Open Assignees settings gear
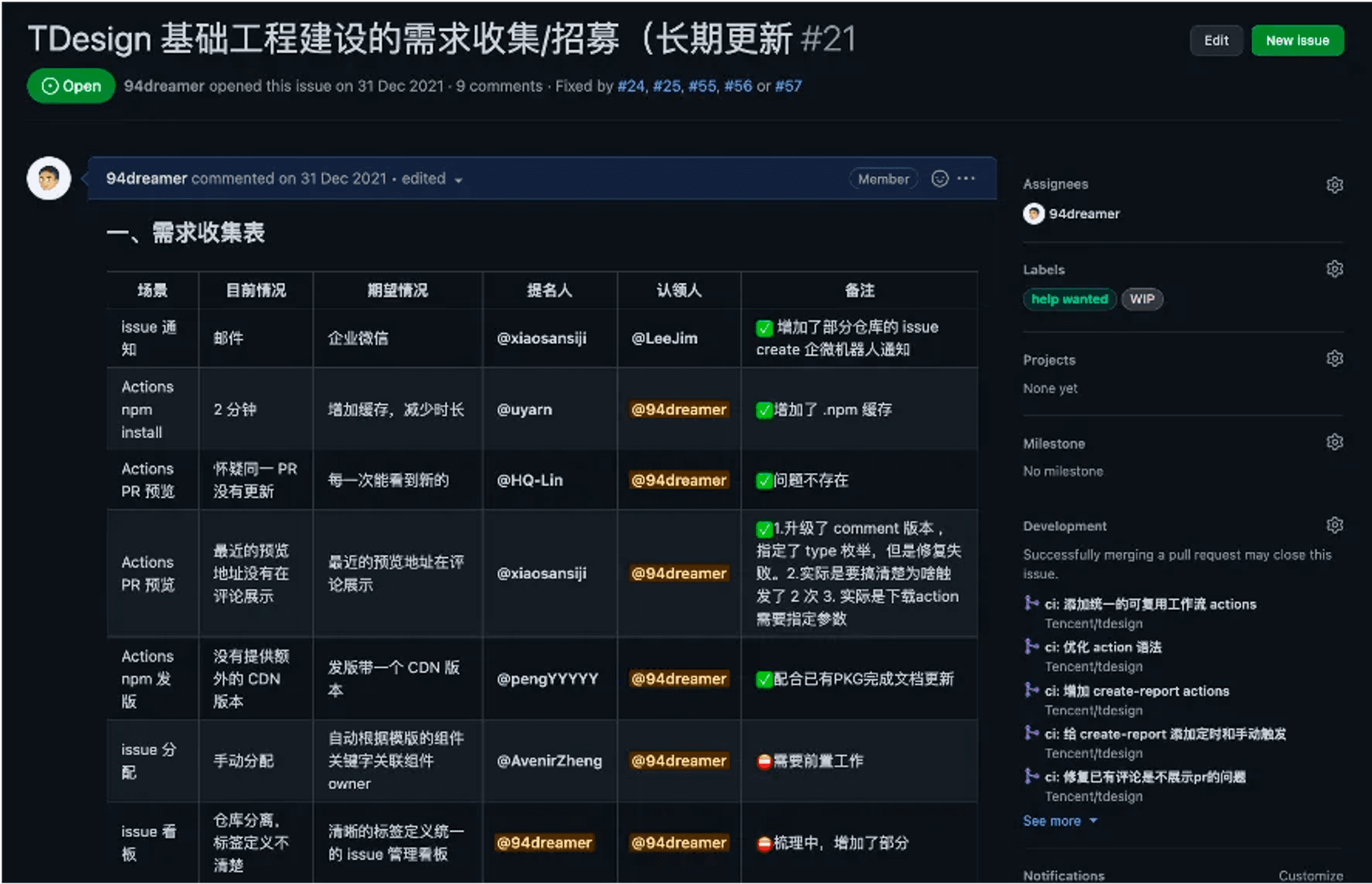The width and height of the screenshot is (1372, 884). click(1334, 185)
